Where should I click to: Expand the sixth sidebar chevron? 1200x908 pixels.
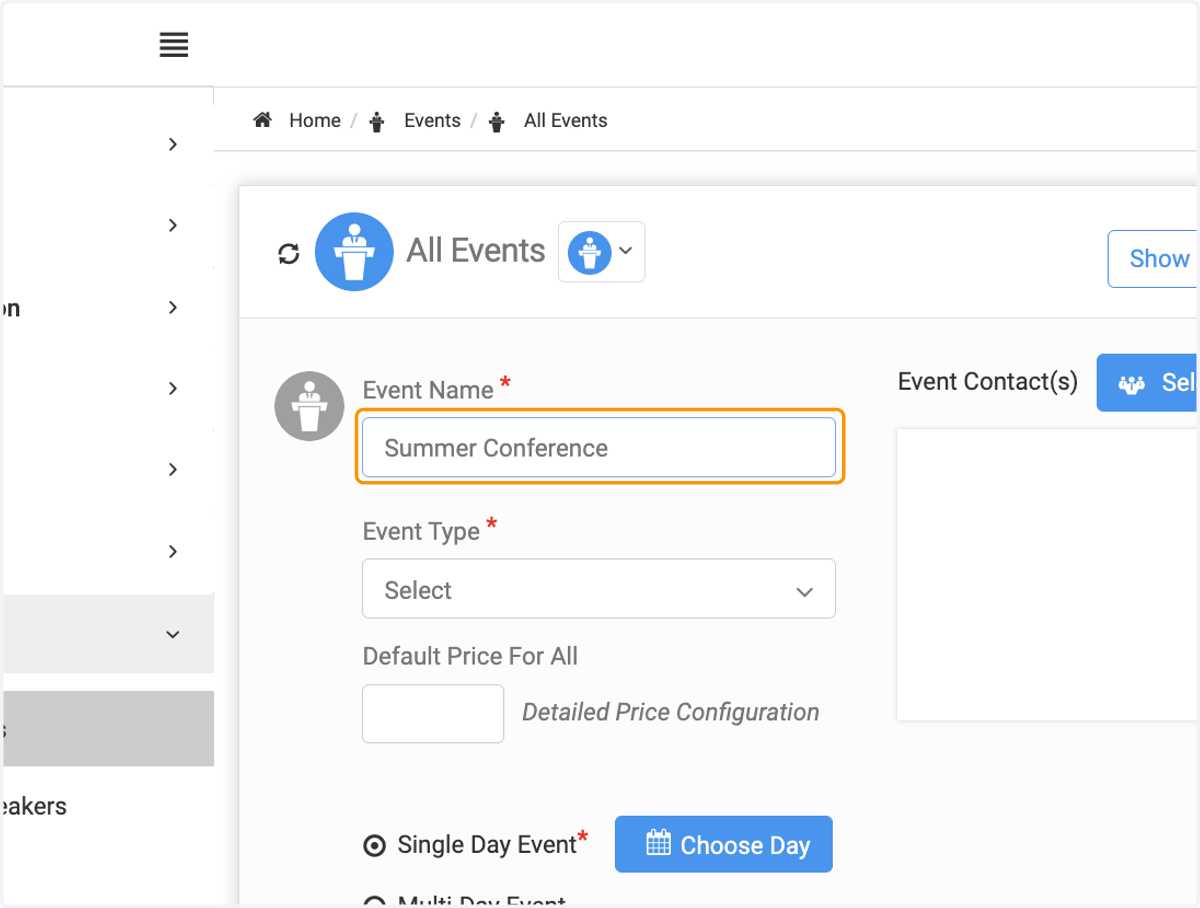click(173, 552)
